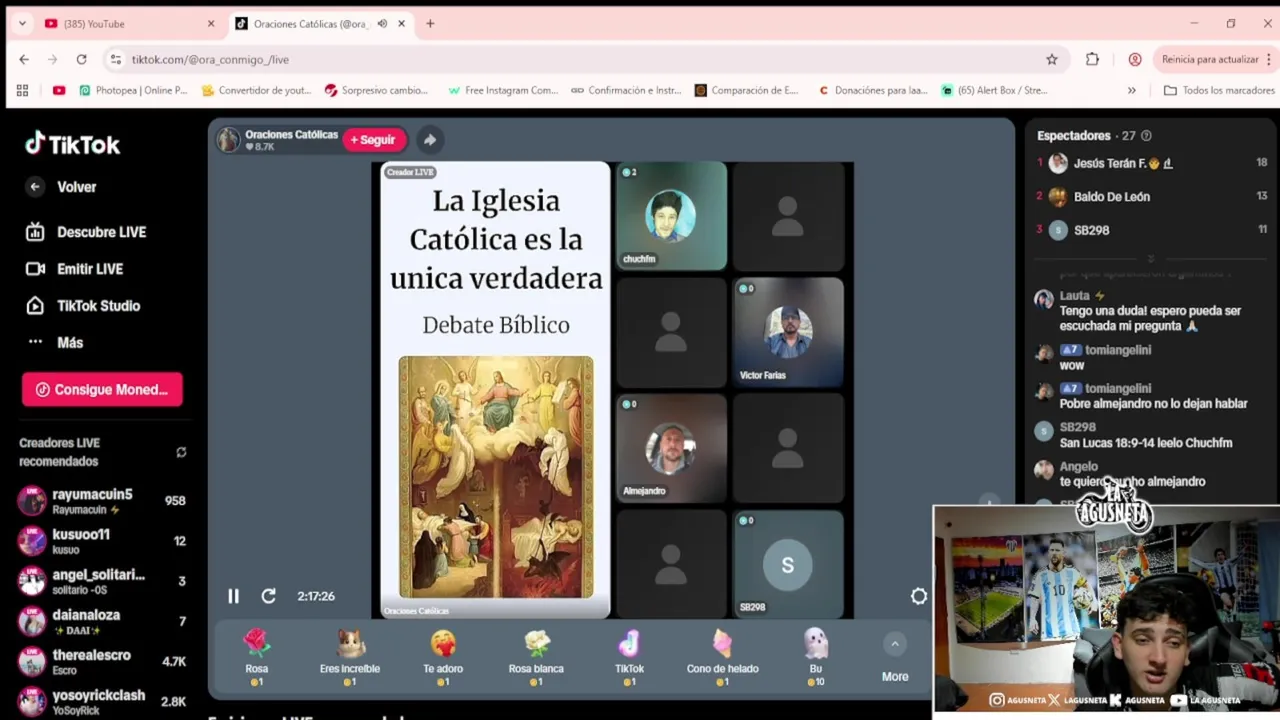Open rayumacuin5 live channel
Screen dimensions: 1280x720
click(x=102, y=501)
